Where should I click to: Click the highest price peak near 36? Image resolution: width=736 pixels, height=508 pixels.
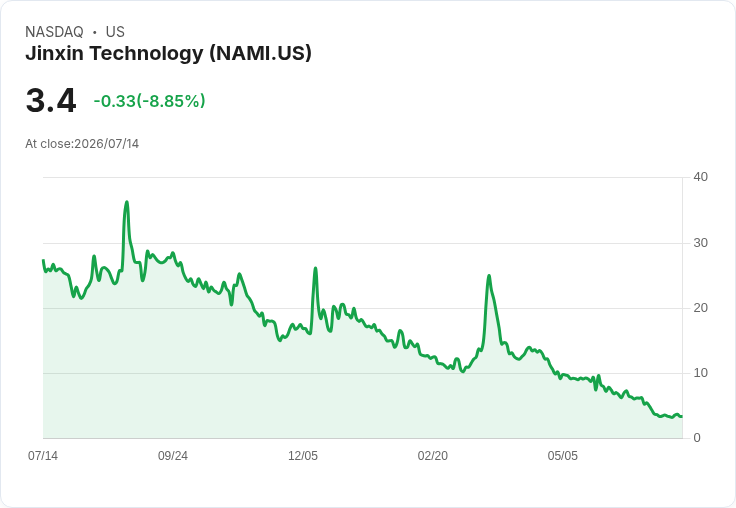click(127, 202)
